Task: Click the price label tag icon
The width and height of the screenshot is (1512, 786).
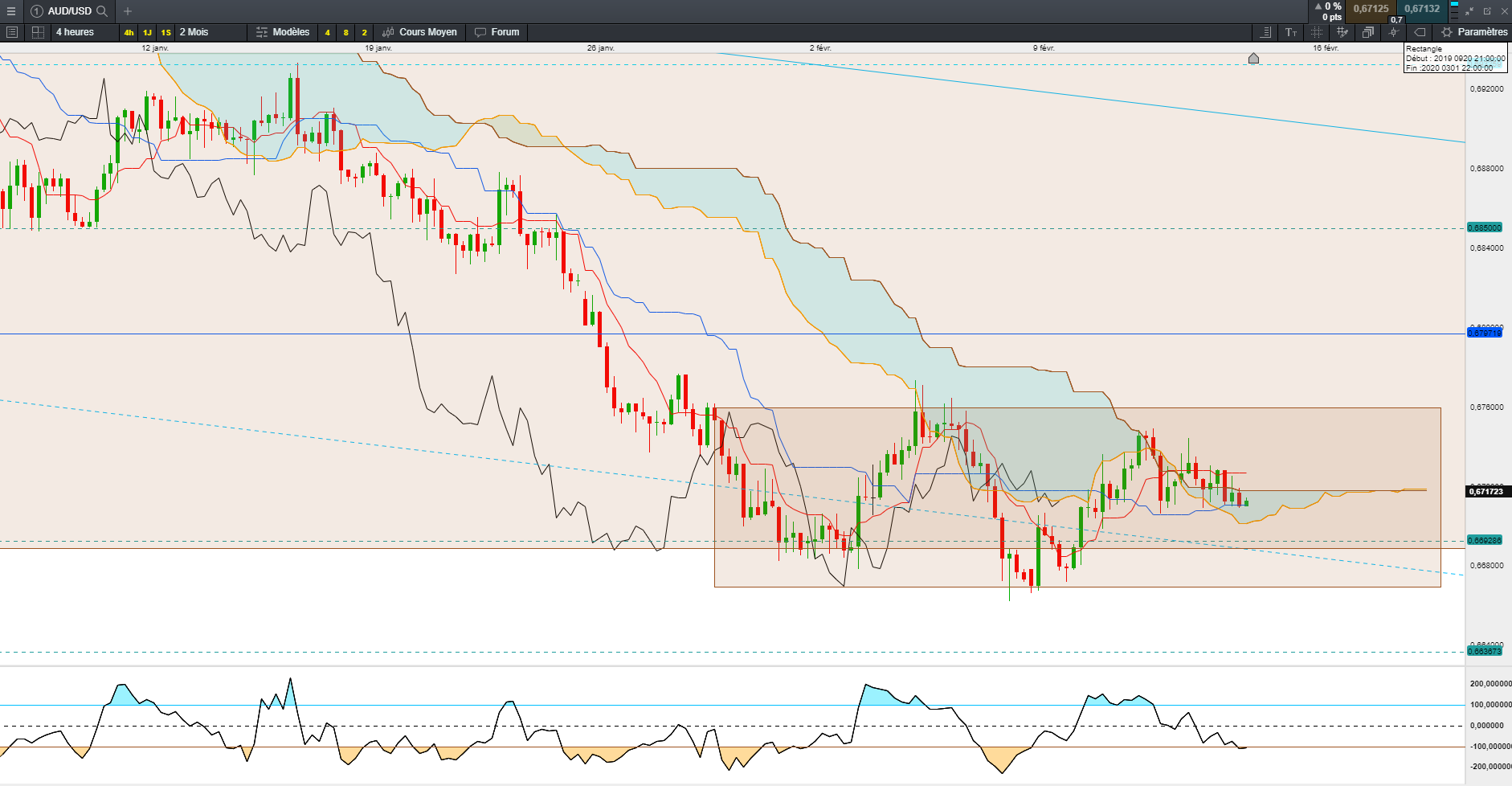Action: click(x=1420, y=32)
